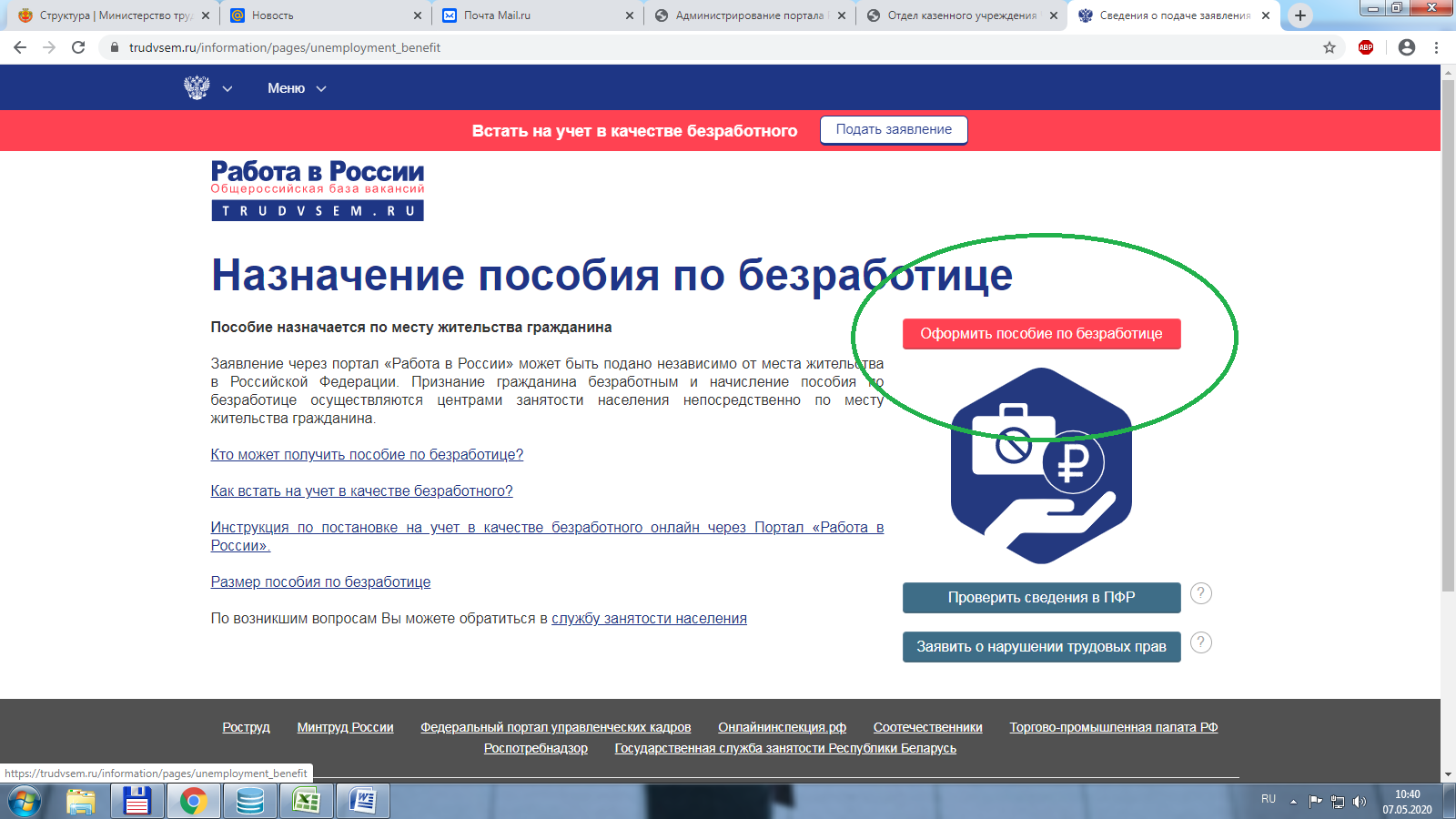
Task: Close the Новость tab
Action: tap(418, 15)
